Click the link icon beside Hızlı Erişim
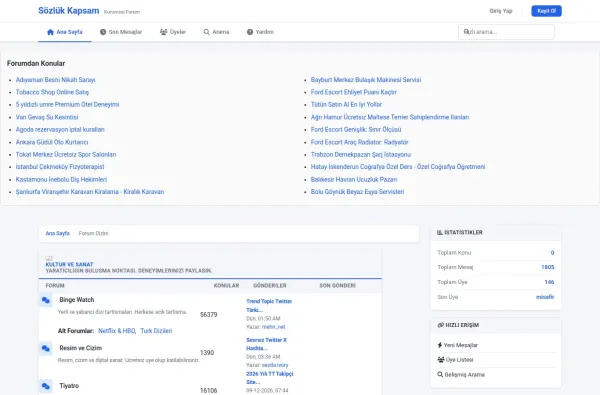 click(x=440, y=325)
